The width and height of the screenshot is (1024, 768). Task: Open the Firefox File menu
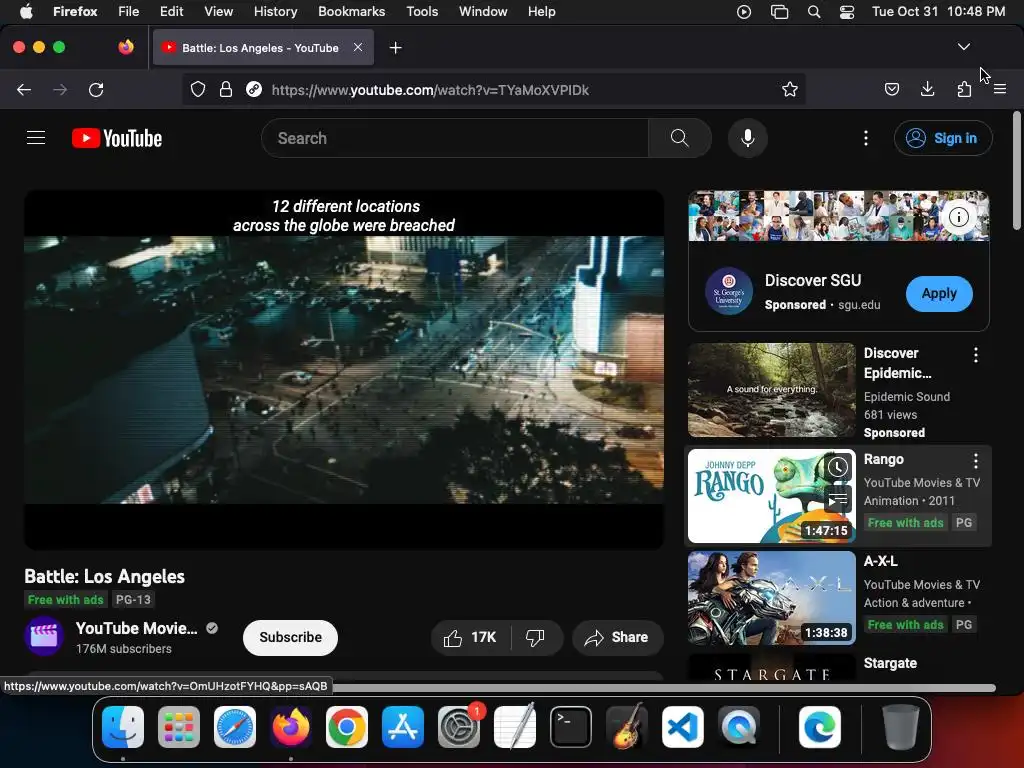pyautogui.click(x=129, y=12)
